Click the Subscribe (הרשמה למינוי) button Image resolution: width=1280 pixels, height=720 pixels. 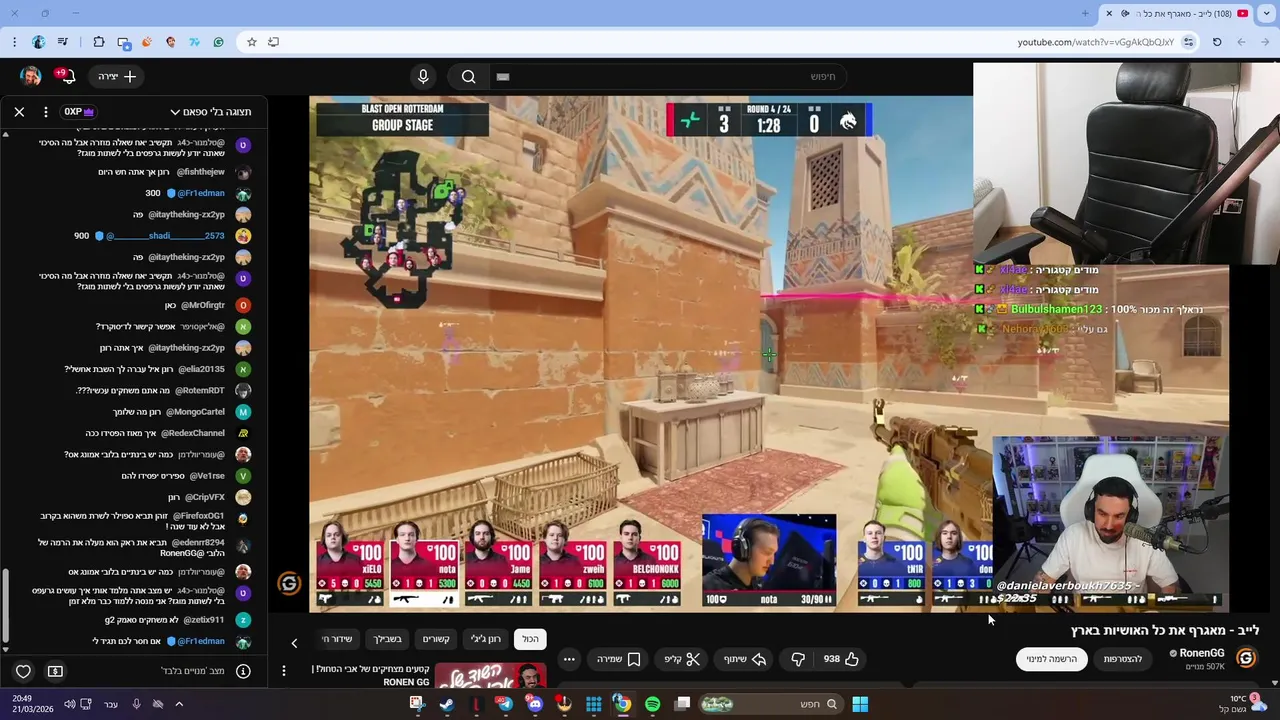[1052, 659]
